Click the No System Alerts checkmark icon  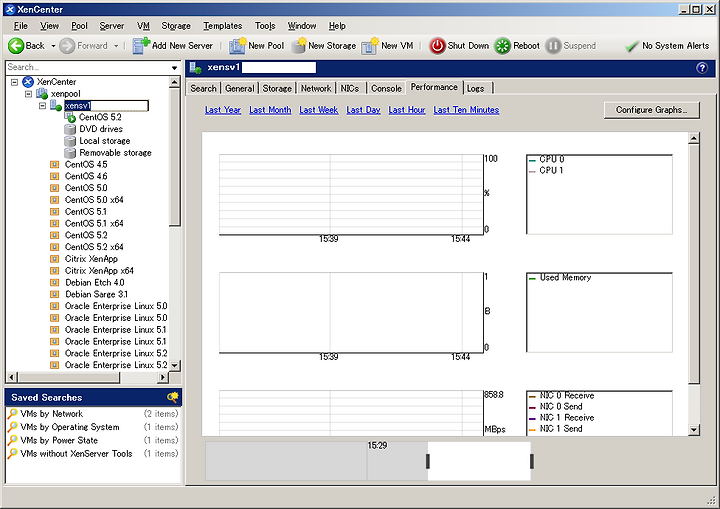pyautogui.click(x=632, y=46)
